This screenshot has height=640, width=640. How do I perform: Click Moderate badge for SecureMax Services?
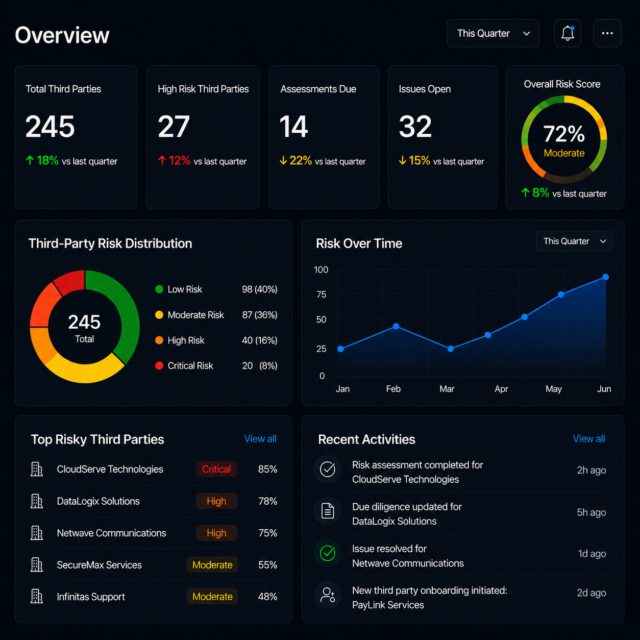212,564
